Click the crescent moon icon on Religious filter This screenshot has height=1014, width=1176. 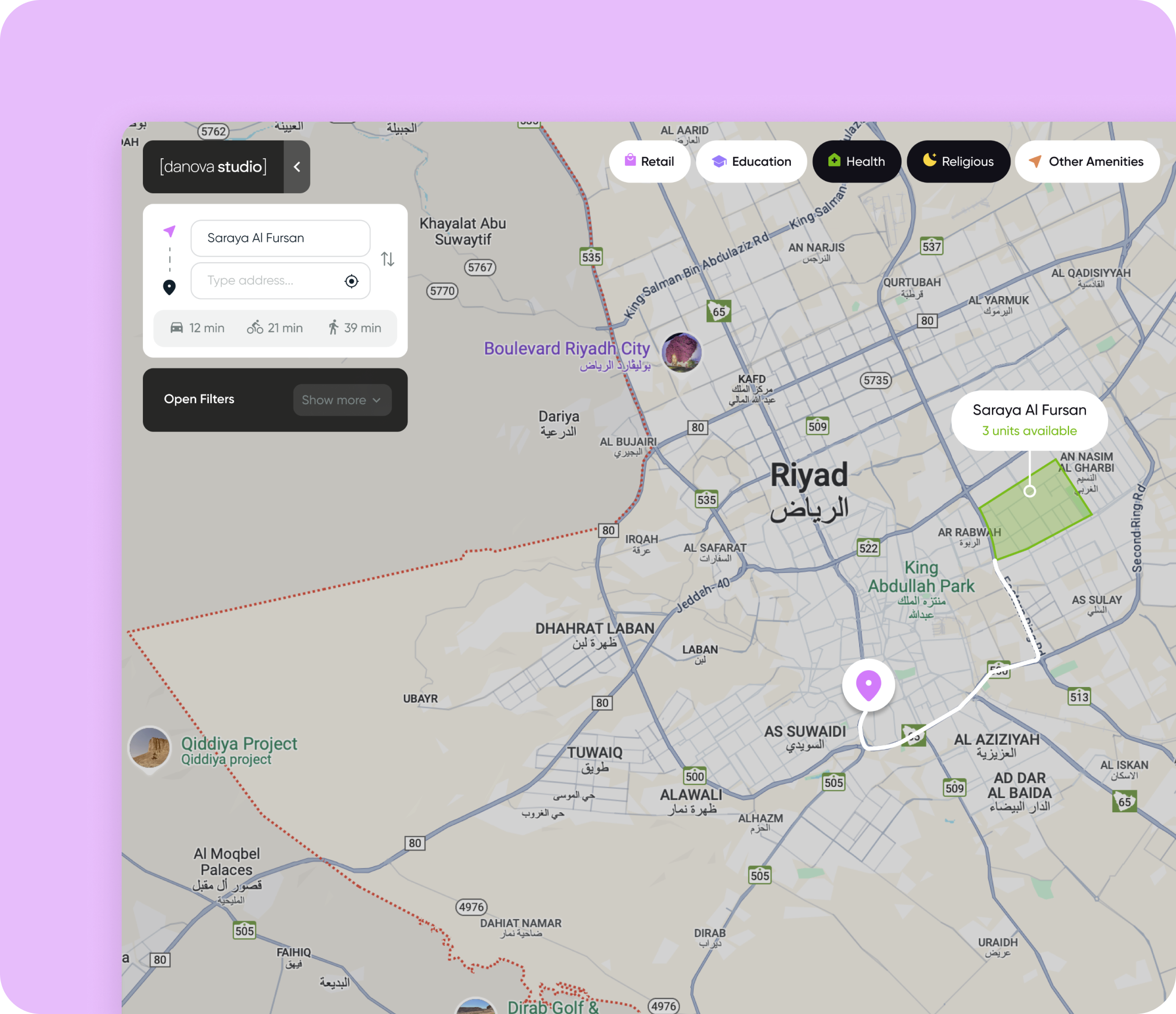tap(929, 161)
